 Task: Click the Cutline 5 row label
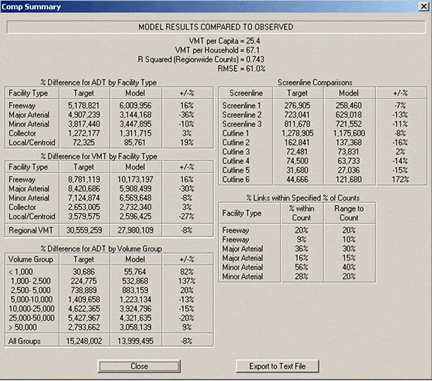236,170
